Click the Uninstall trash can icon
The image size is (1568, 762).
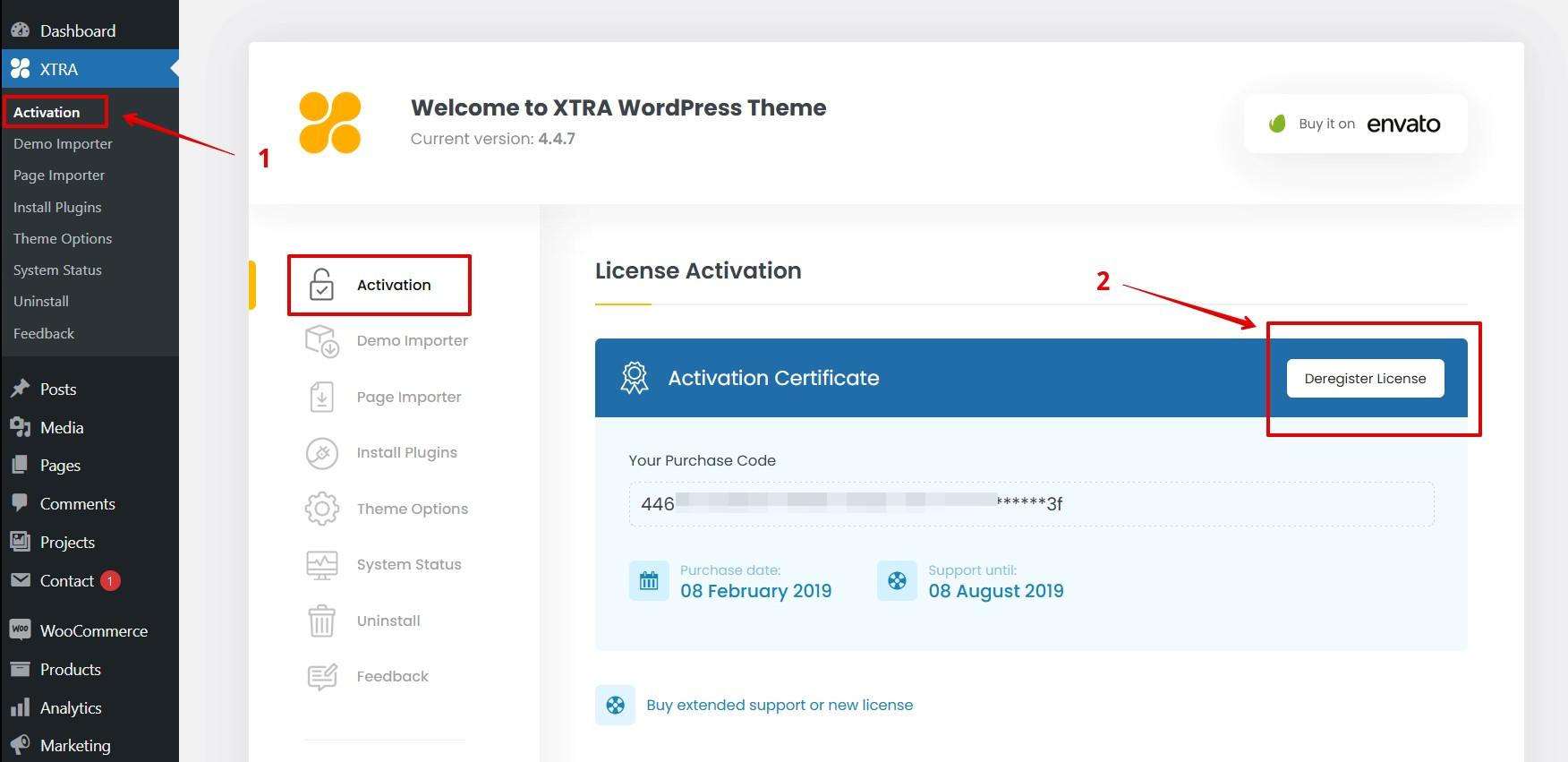[321, 621]
